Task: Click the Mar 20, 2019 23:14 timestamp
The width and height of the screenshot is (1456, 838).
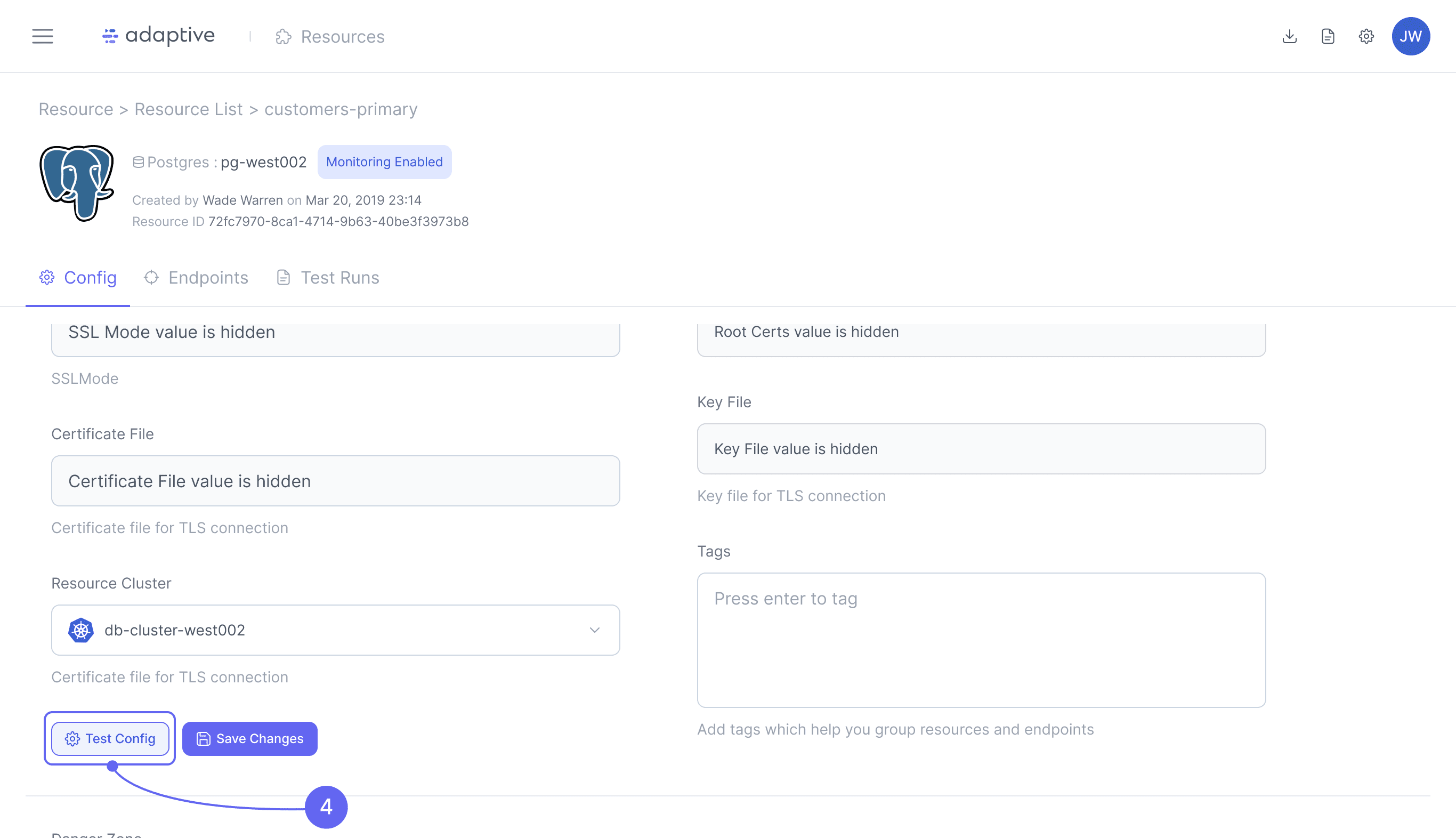Action: pyautogui.click(x=363, y=200)
